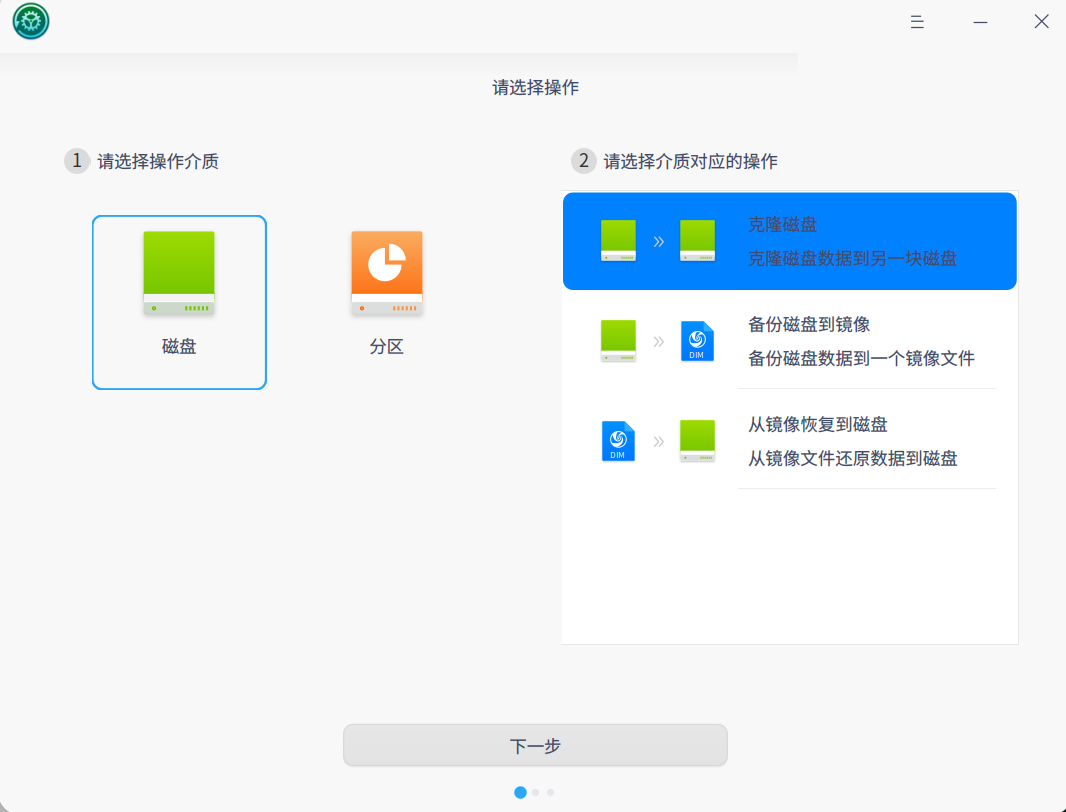Click the Deepin Clone app logo icon
1066x812 pixels.
[31, 21]
